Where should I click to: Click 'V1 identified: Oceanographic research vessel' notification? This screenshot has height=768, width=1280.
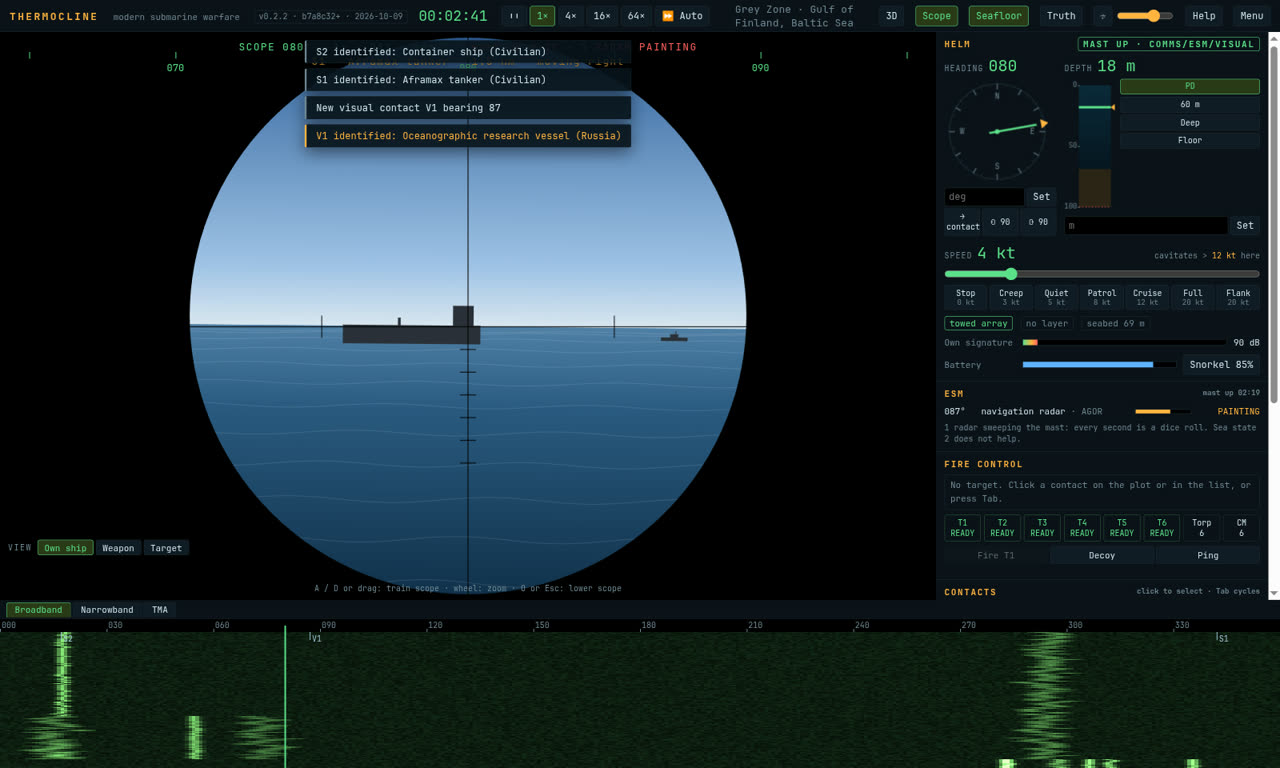click(x=468, y=136)
